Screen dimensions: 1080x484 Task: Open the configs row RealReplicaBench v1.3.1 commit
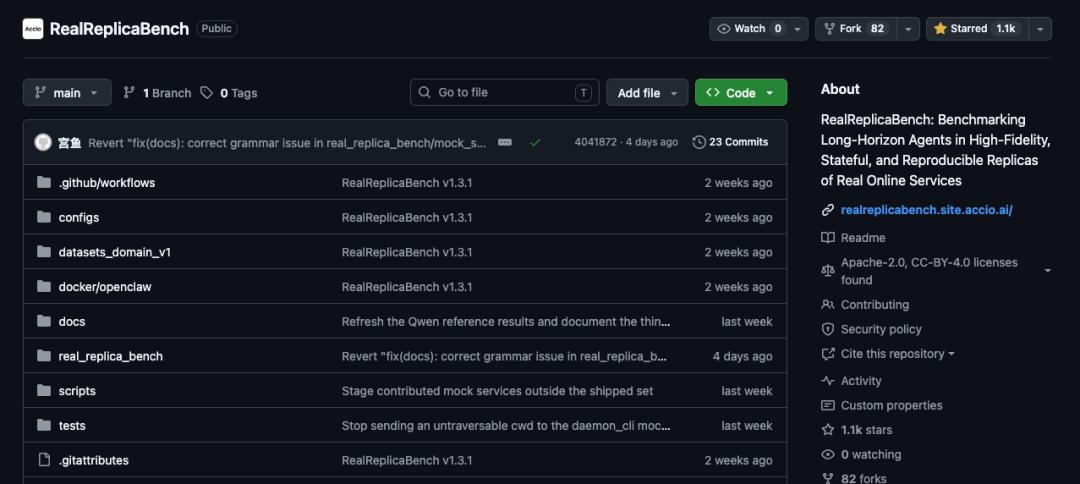[406, 218]
